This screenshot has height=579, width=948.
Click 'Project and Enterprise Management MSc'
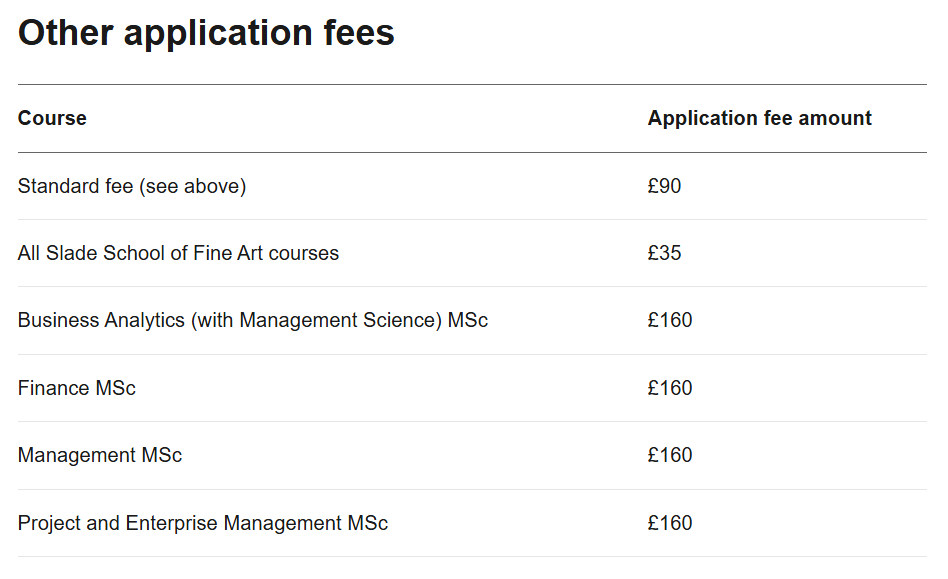203,523
